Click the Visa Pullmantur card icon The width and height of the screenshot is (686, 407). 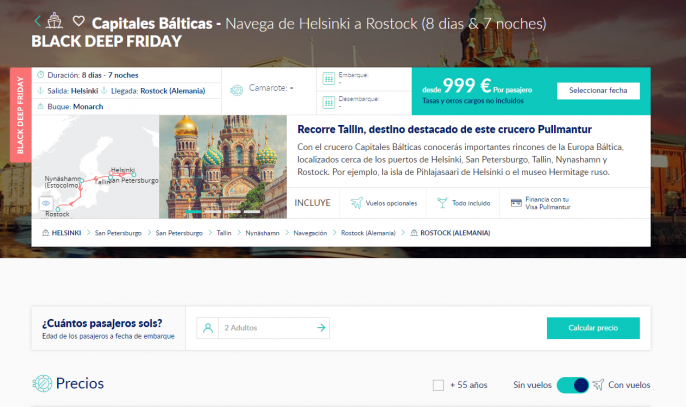pos(516,203)
